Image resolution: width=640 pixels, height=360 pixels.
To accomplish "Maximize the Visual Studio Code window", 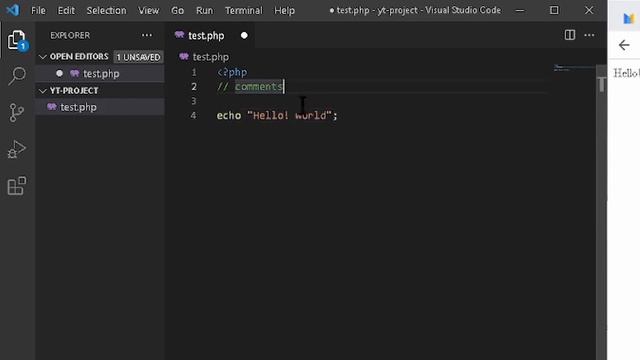I will point(554,10).
